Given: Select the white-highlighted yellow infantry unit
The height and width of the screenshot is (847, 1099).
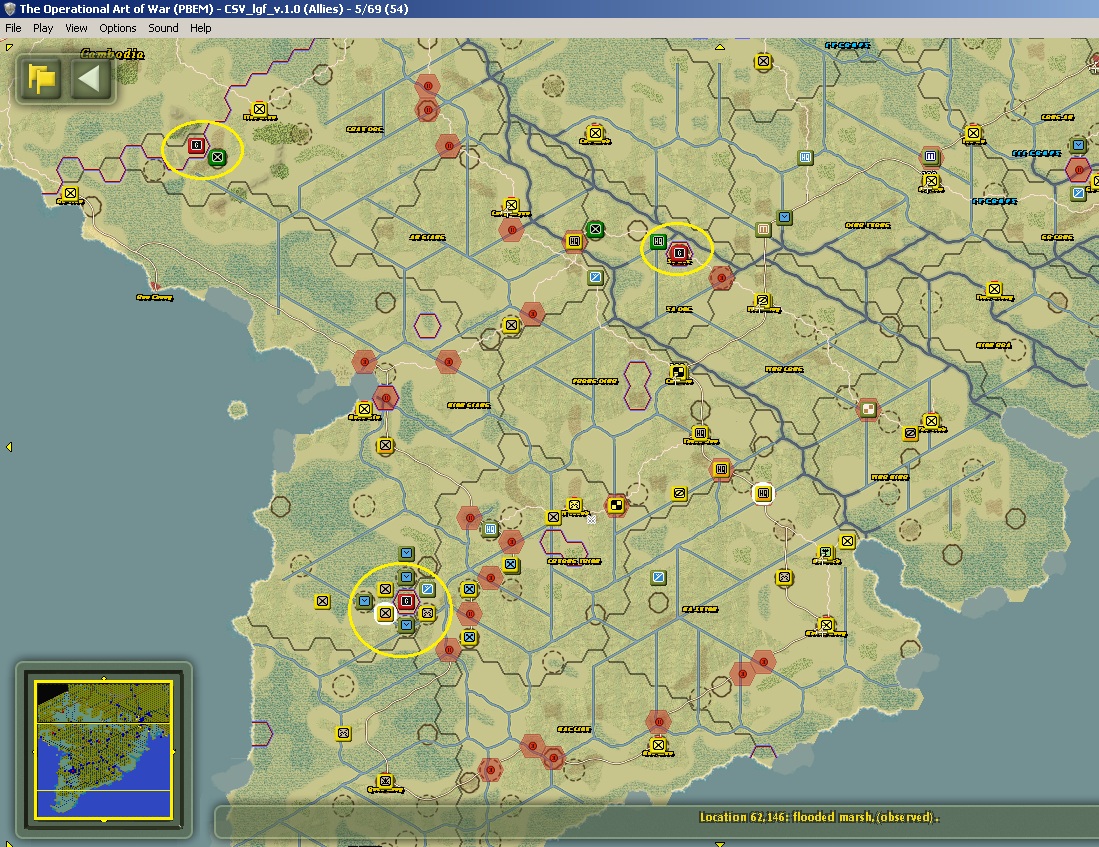Looking at the screenshot, I should click(385, 614).
